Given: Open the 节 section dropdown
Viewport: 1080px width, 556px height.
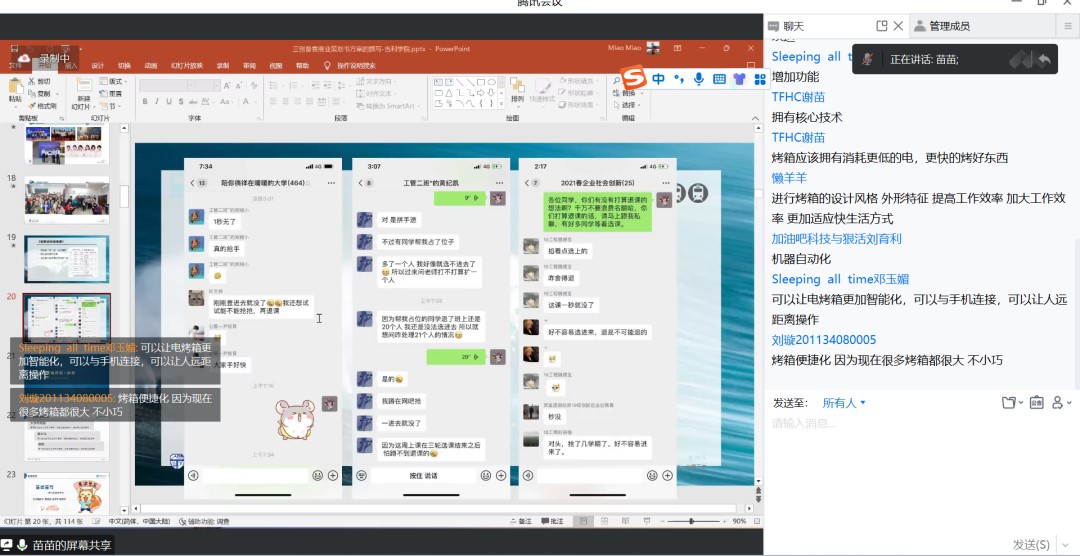Looking at the screenshot, I should (x=110, y=106).
